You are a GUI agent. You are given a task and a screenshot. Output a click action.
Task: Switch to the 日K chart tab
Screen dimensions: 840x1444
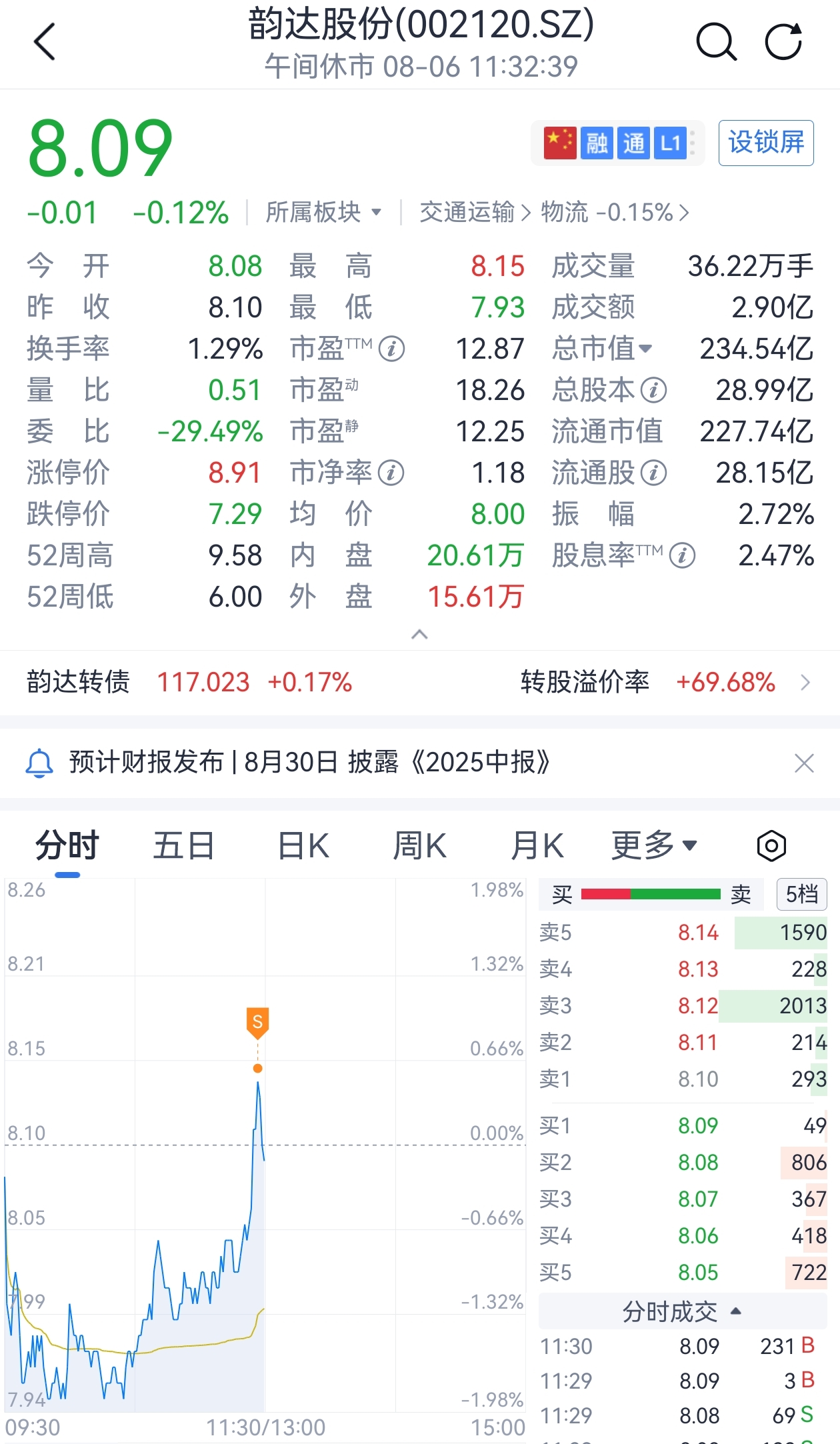[x=303, y=846]
